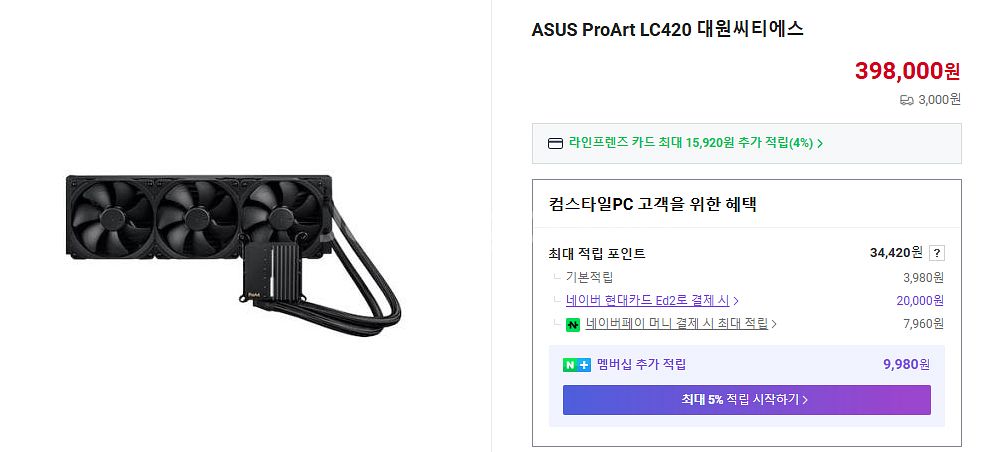Click the 9,980원 membership point amount

[x=906, y=365]
